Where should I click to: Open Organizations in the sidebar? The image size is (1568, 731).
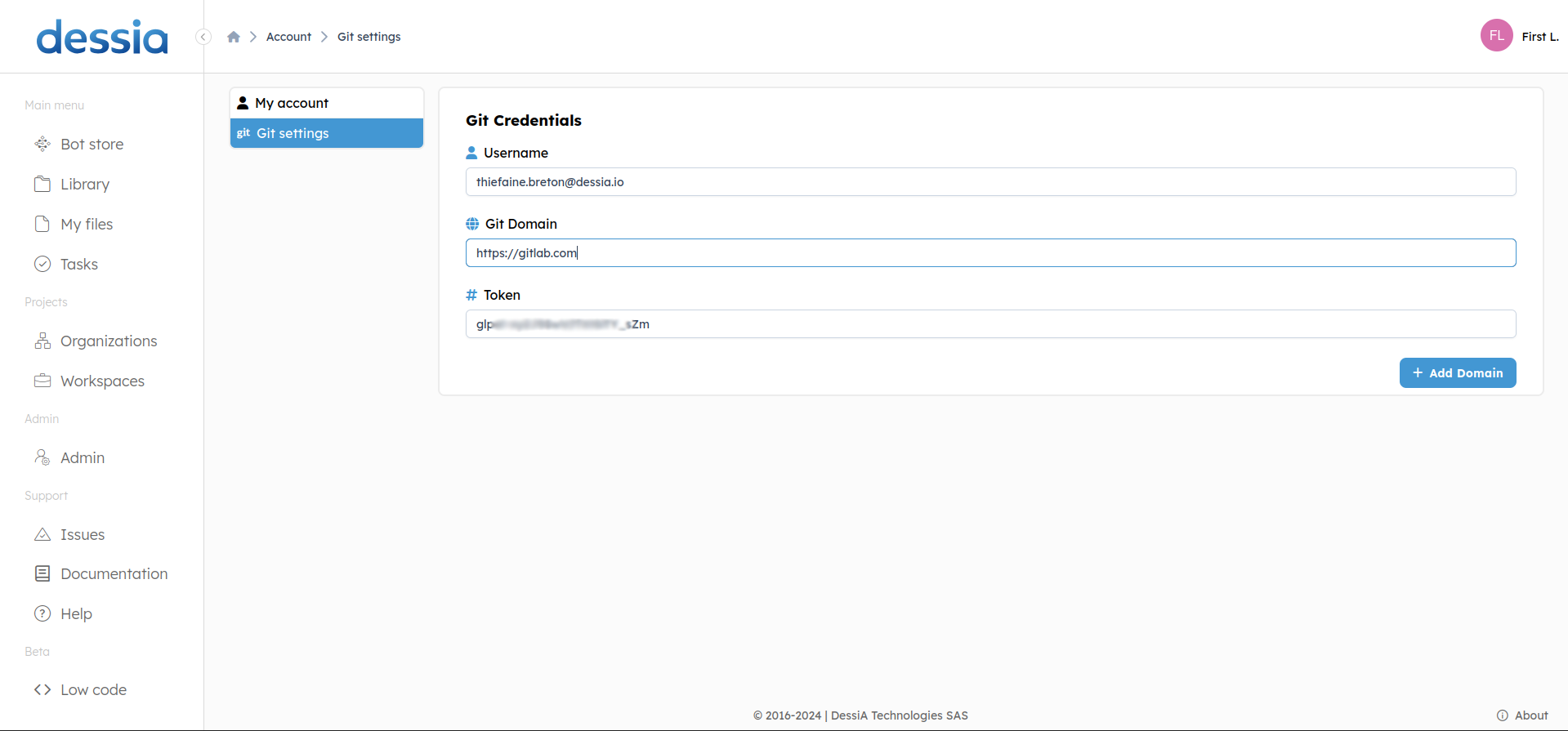109,341
